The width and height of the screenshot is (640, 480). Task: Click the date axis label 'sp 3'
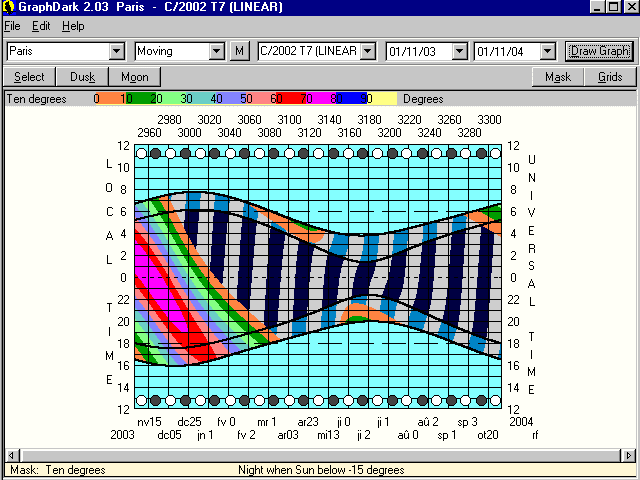pyautogui.click(x=468, y=422)
